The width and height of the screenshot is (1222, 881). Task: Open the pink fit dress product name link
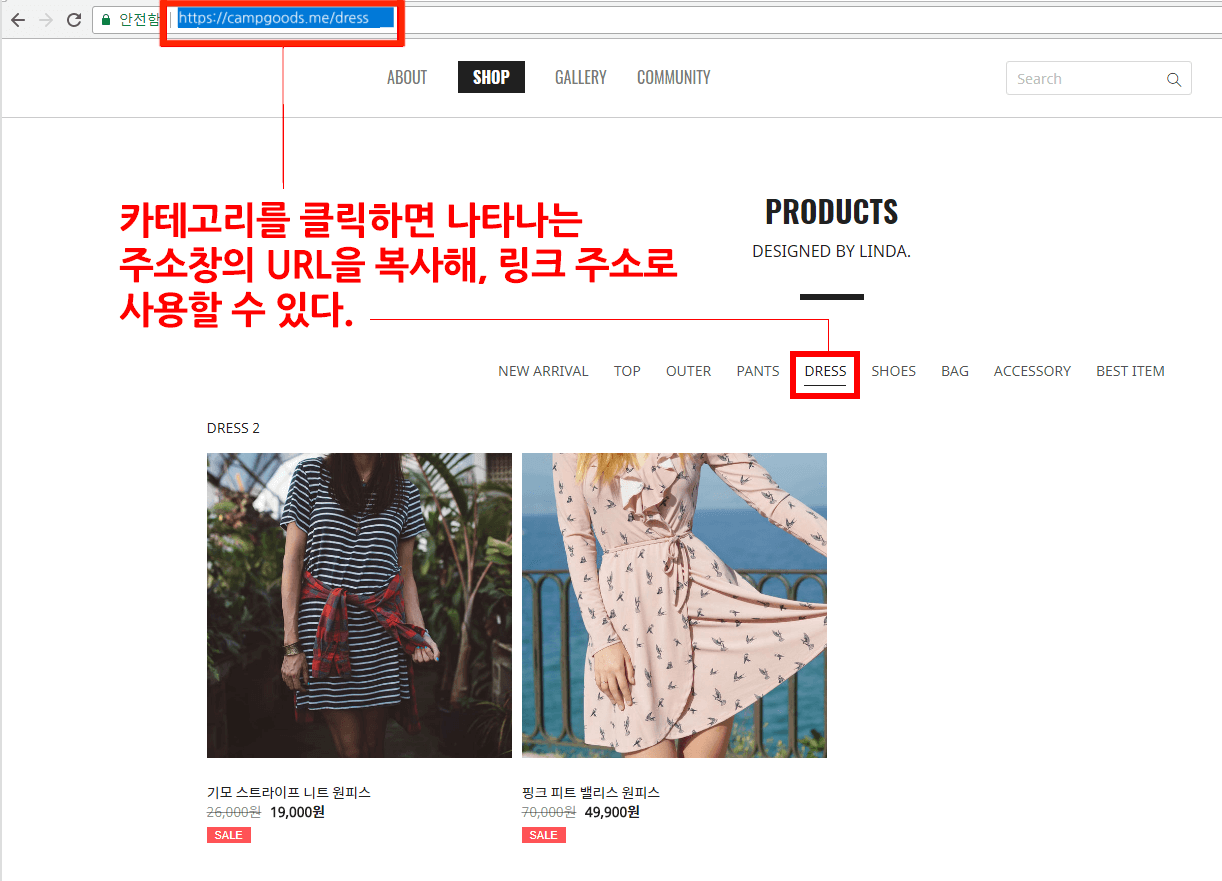tap(591, 792)
